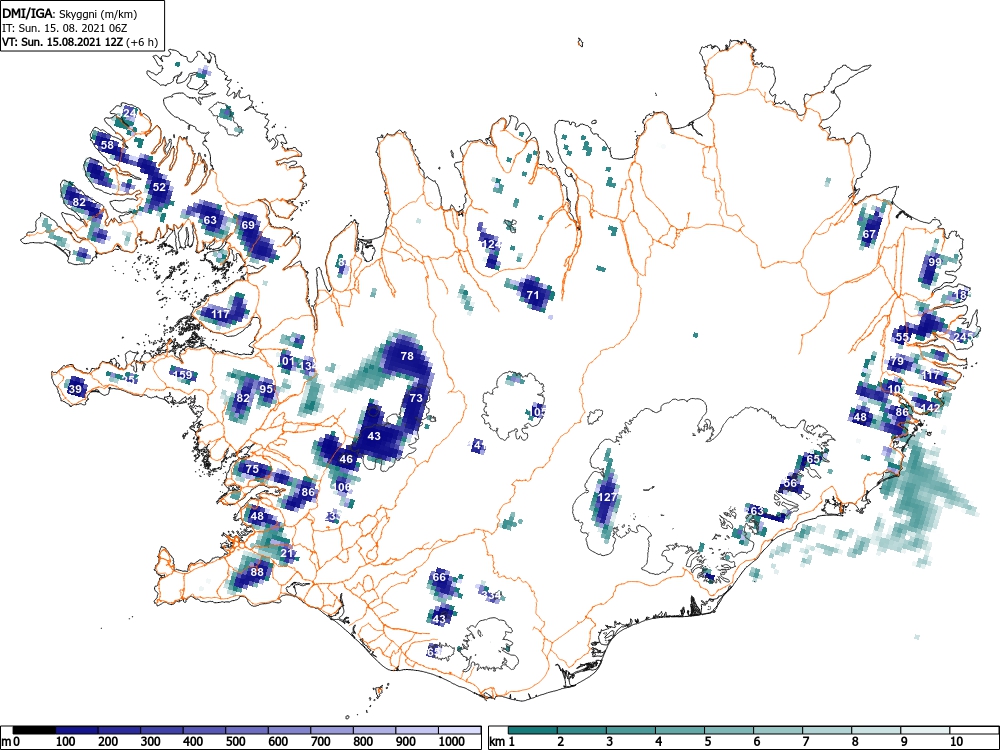Click the '127' label on the glacier
The image size is (1000, 750).
coord(608,497)
